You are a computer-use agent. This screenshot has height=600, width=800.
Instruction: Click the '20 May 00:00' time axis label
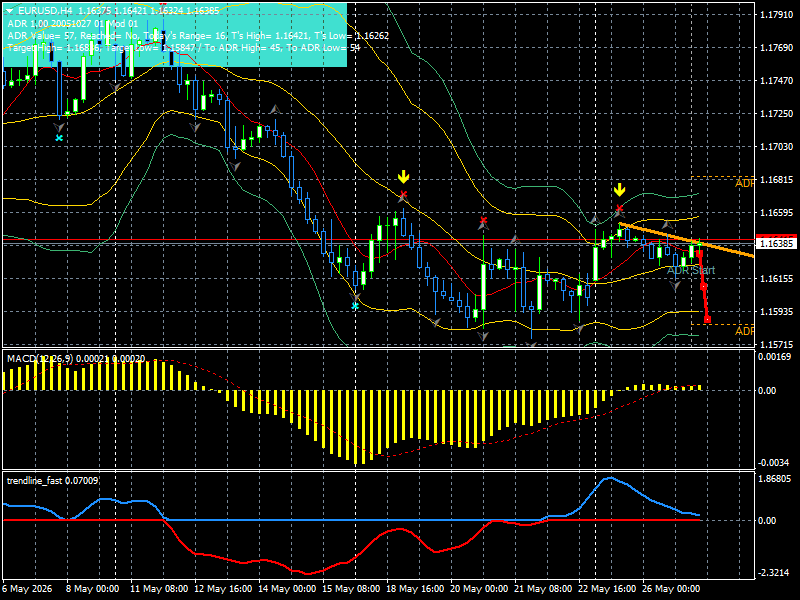click(x=479, y=589)
